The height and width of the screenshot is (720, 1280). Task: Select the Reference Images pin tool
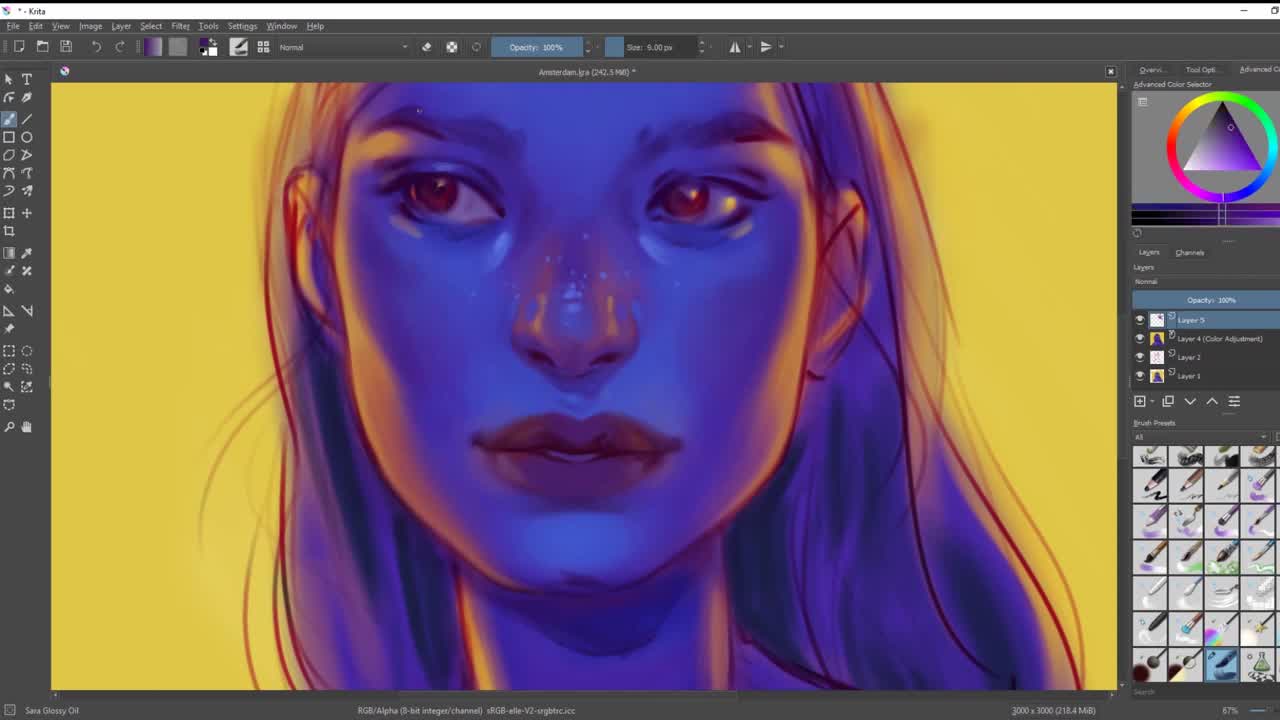(x=9, y=329)
